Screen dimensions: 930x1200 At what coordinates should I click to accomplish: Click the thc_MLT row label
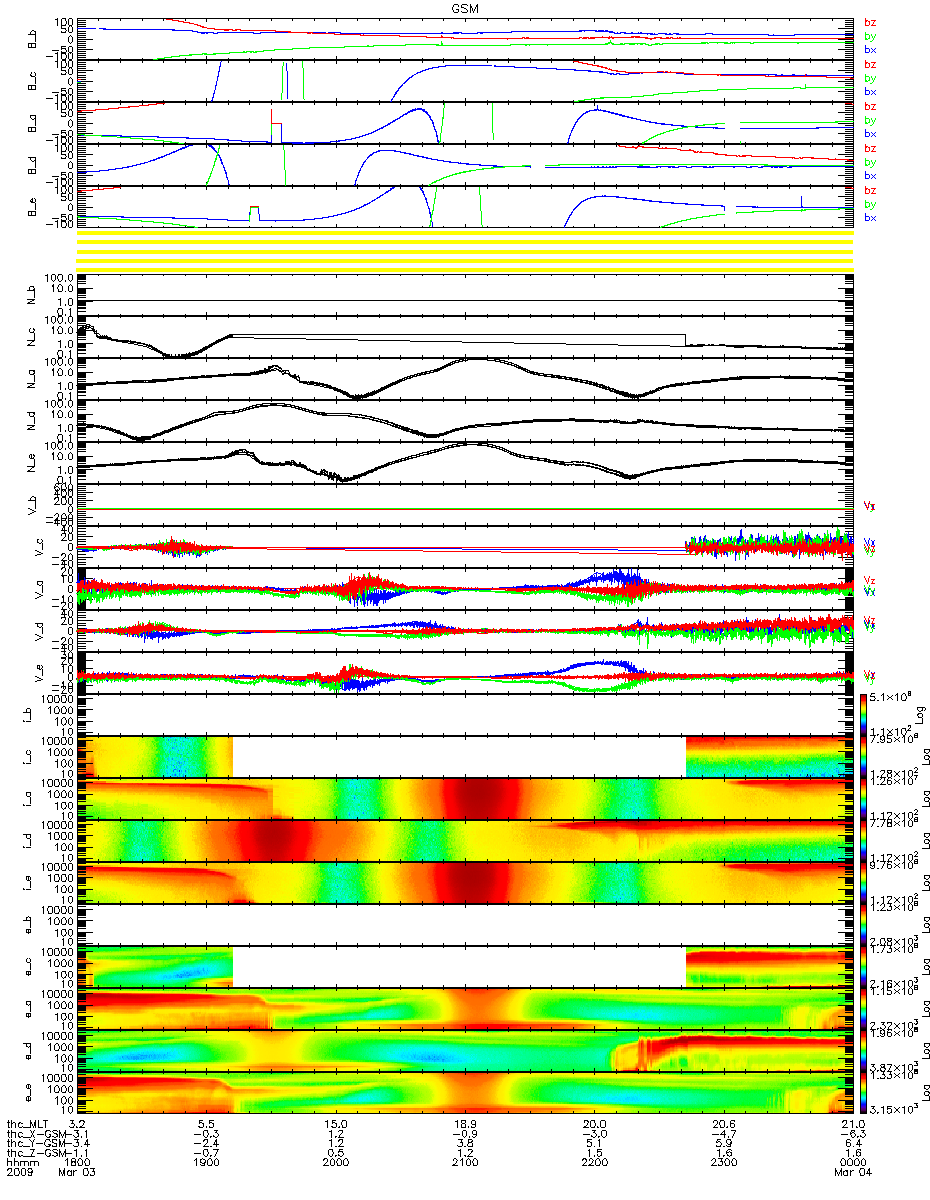(x=29, y=1126)
